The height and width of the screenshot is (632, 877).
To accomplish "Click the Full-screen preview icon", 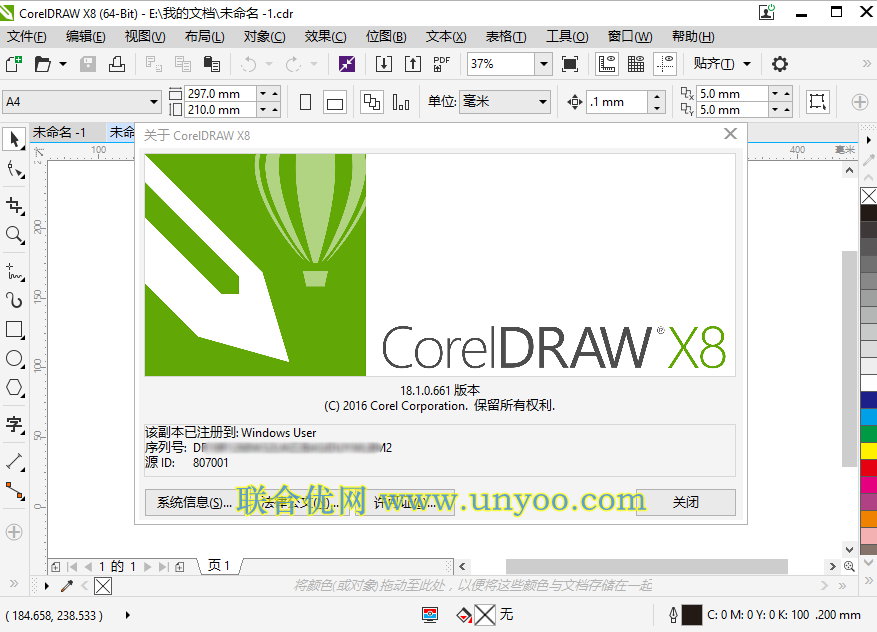I will point(570,64).
